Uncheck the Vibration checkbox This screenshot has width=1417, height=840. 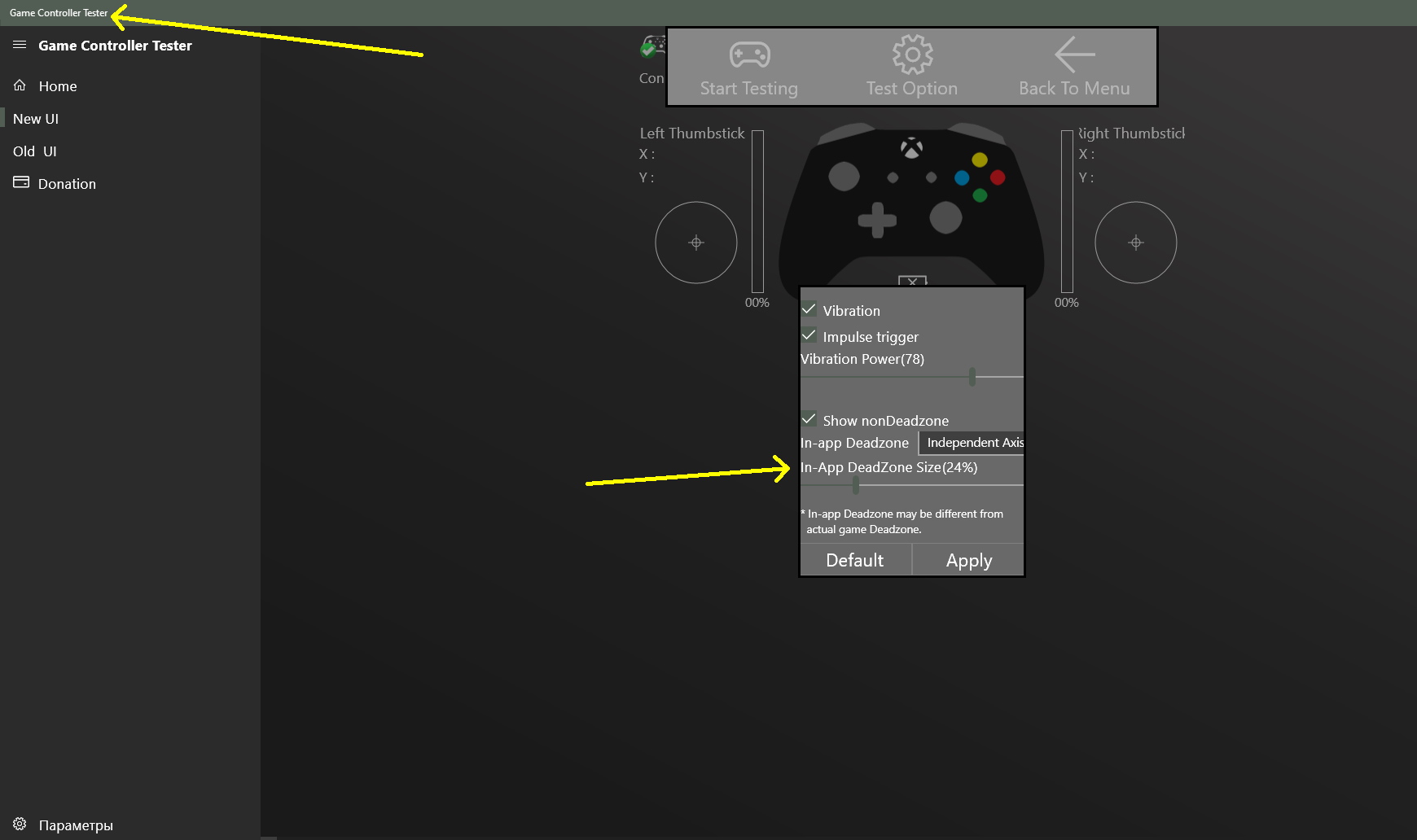tap(809, 309)
